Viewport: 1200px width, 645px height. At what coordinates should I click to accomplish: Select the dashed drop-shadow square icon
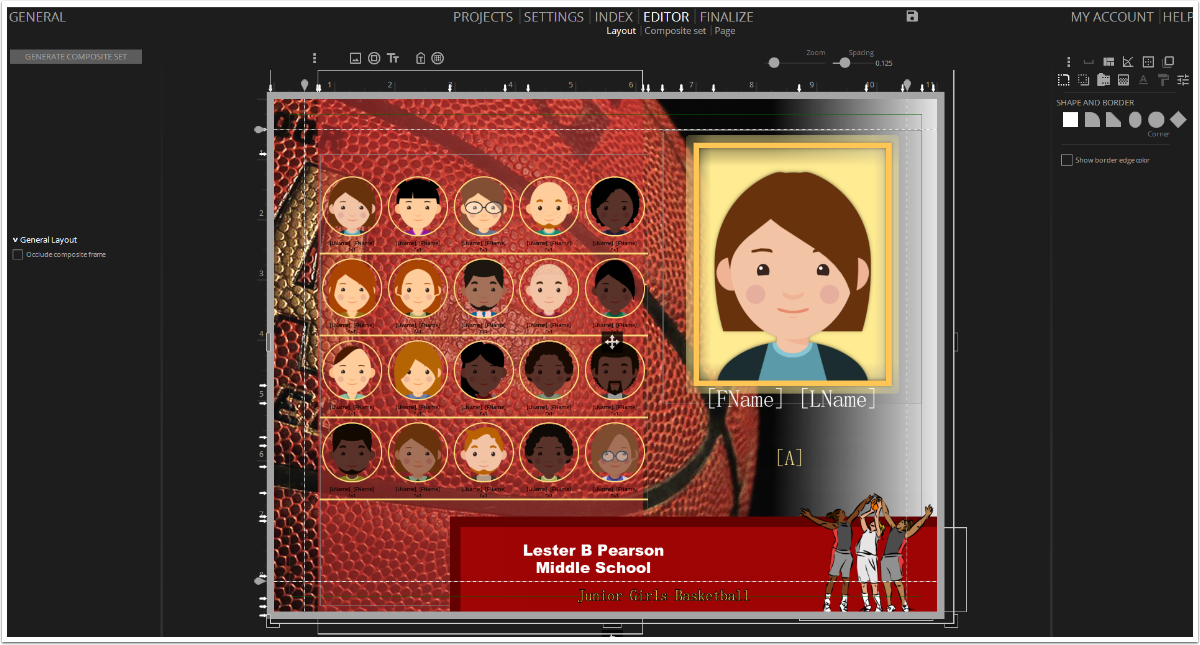(x=1084, y=80)
